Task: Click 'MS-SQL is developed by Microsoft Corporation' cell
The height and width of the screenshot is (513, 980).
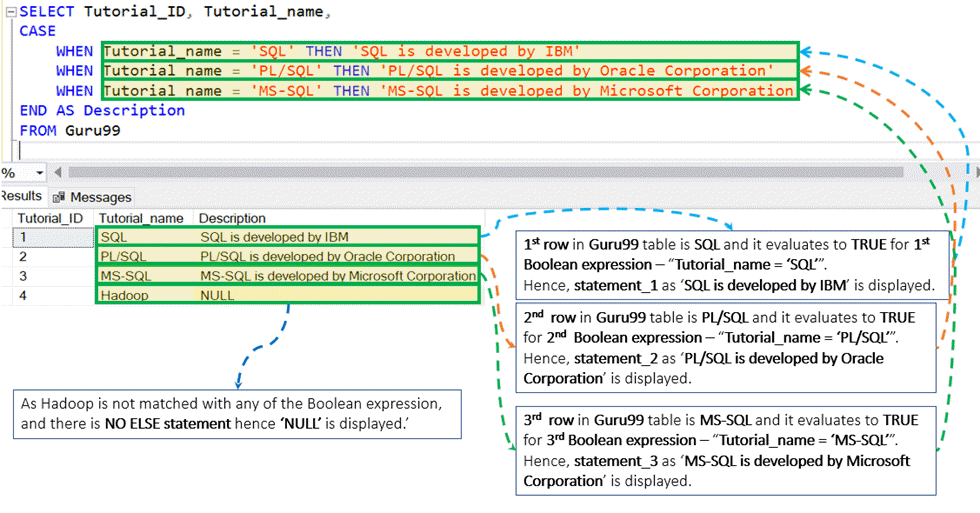Action: point(337,276)
